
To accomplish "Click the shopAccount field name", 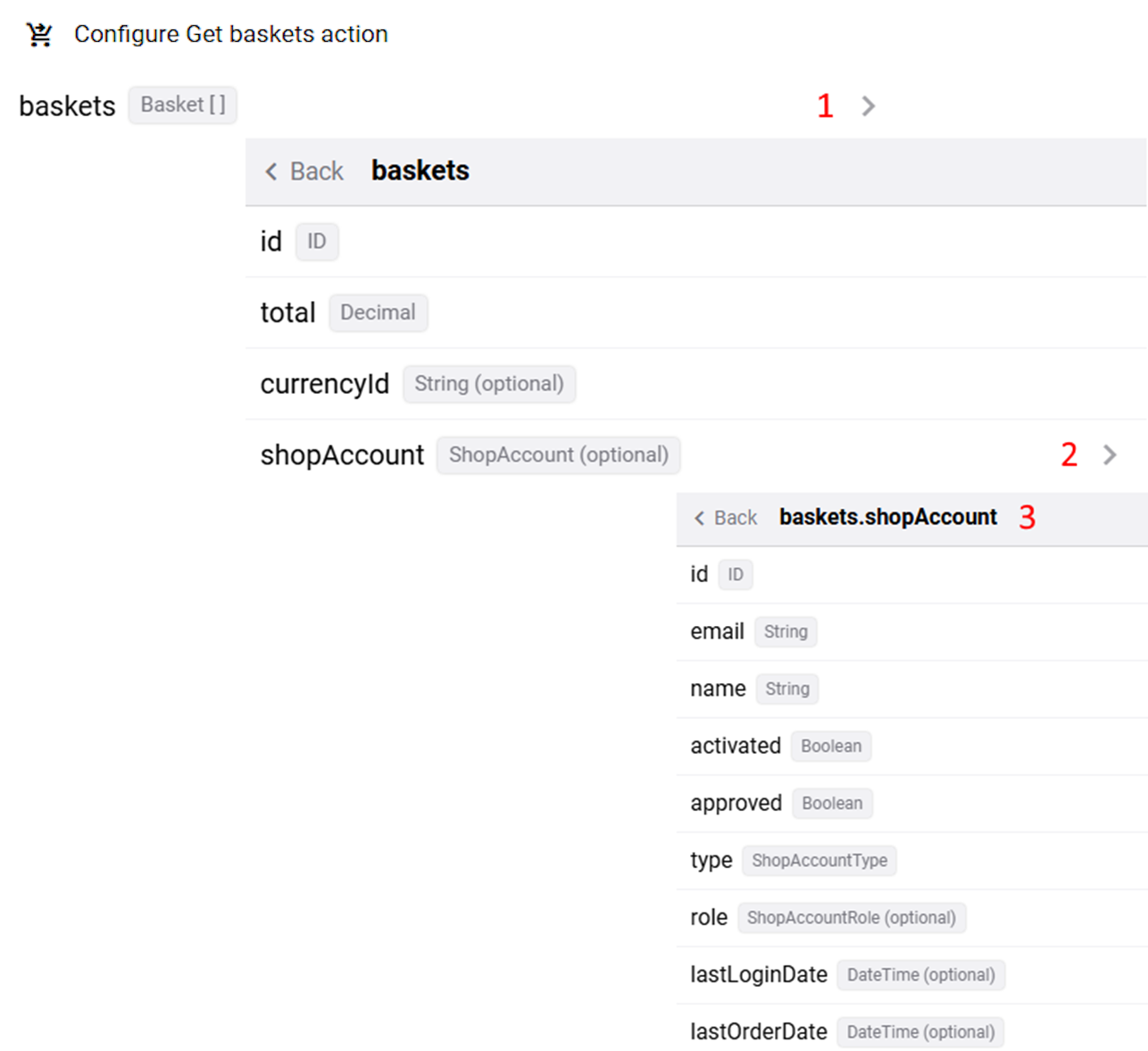I will 342,455.
